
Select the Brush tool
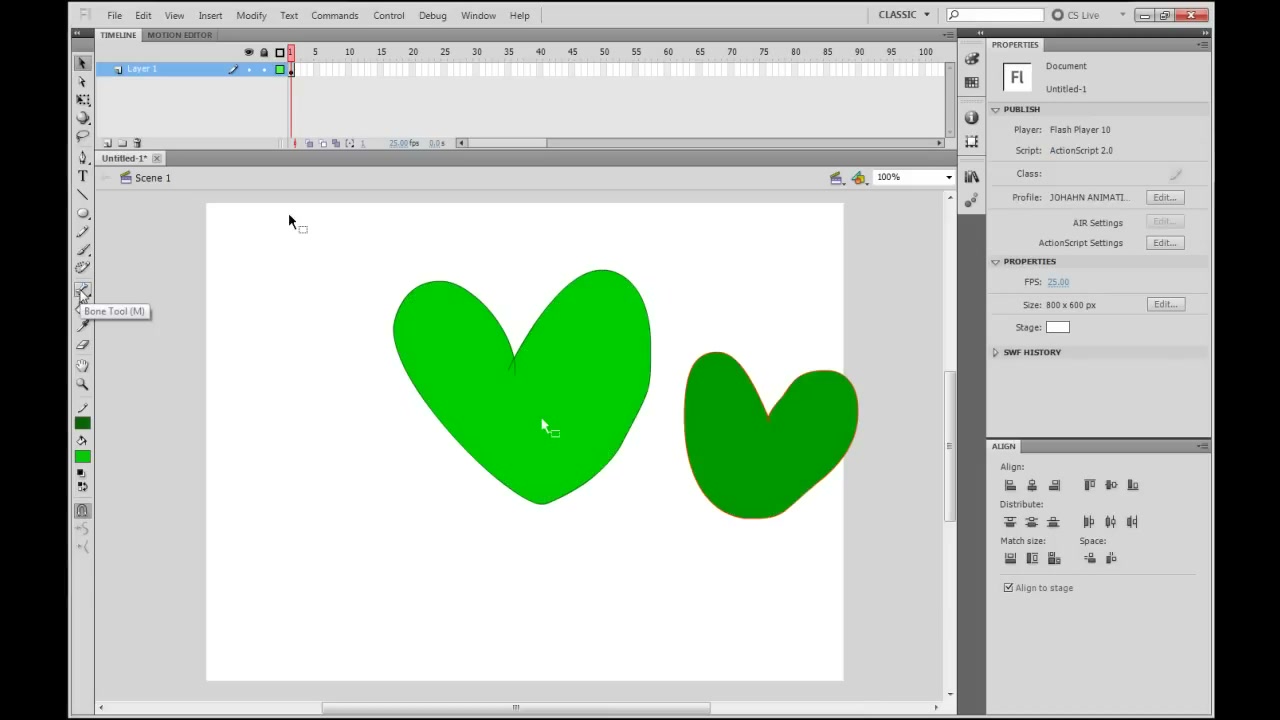(83, 249)
